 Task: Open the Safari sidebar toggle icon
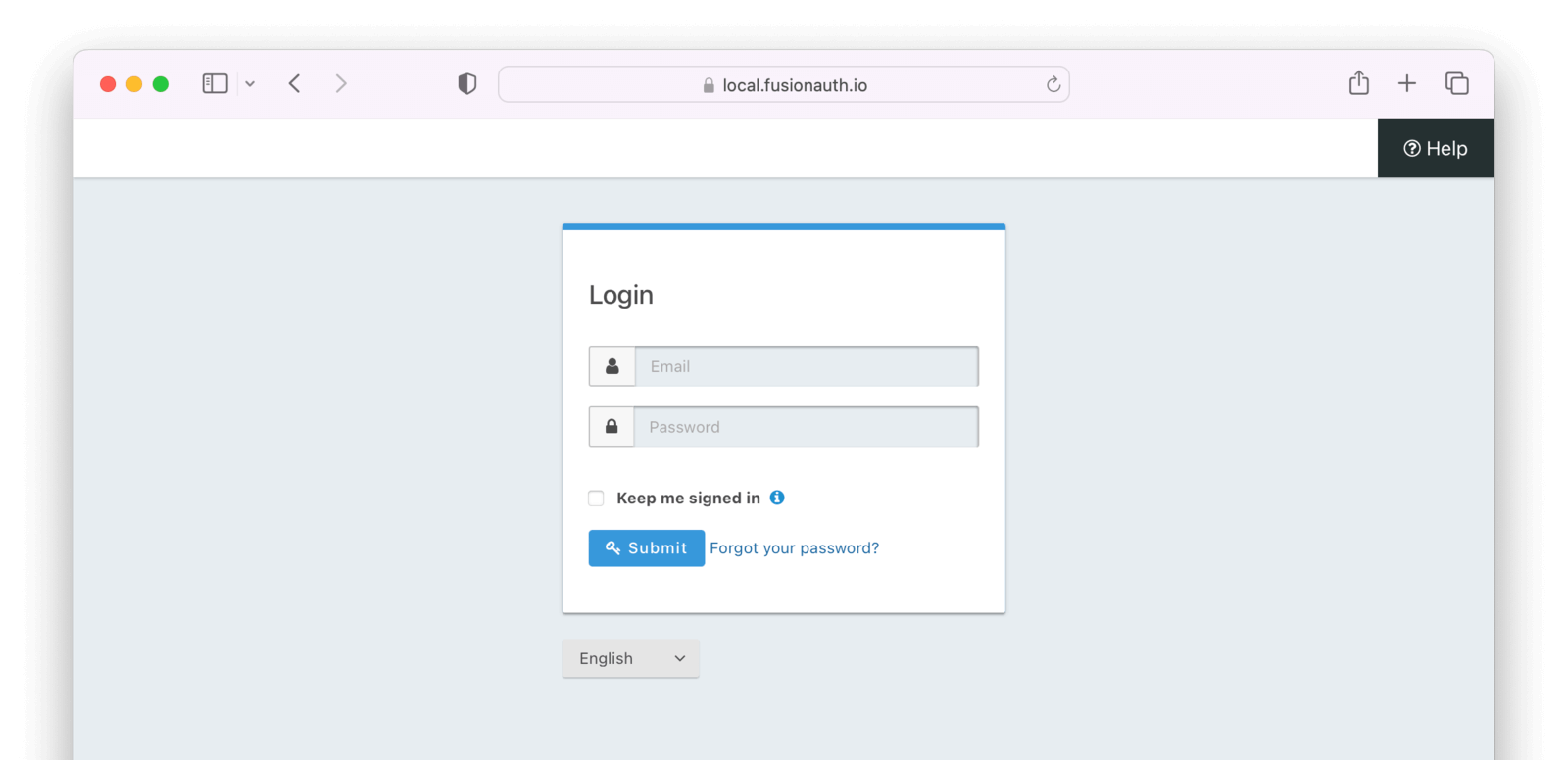click(x=215, y=84)
